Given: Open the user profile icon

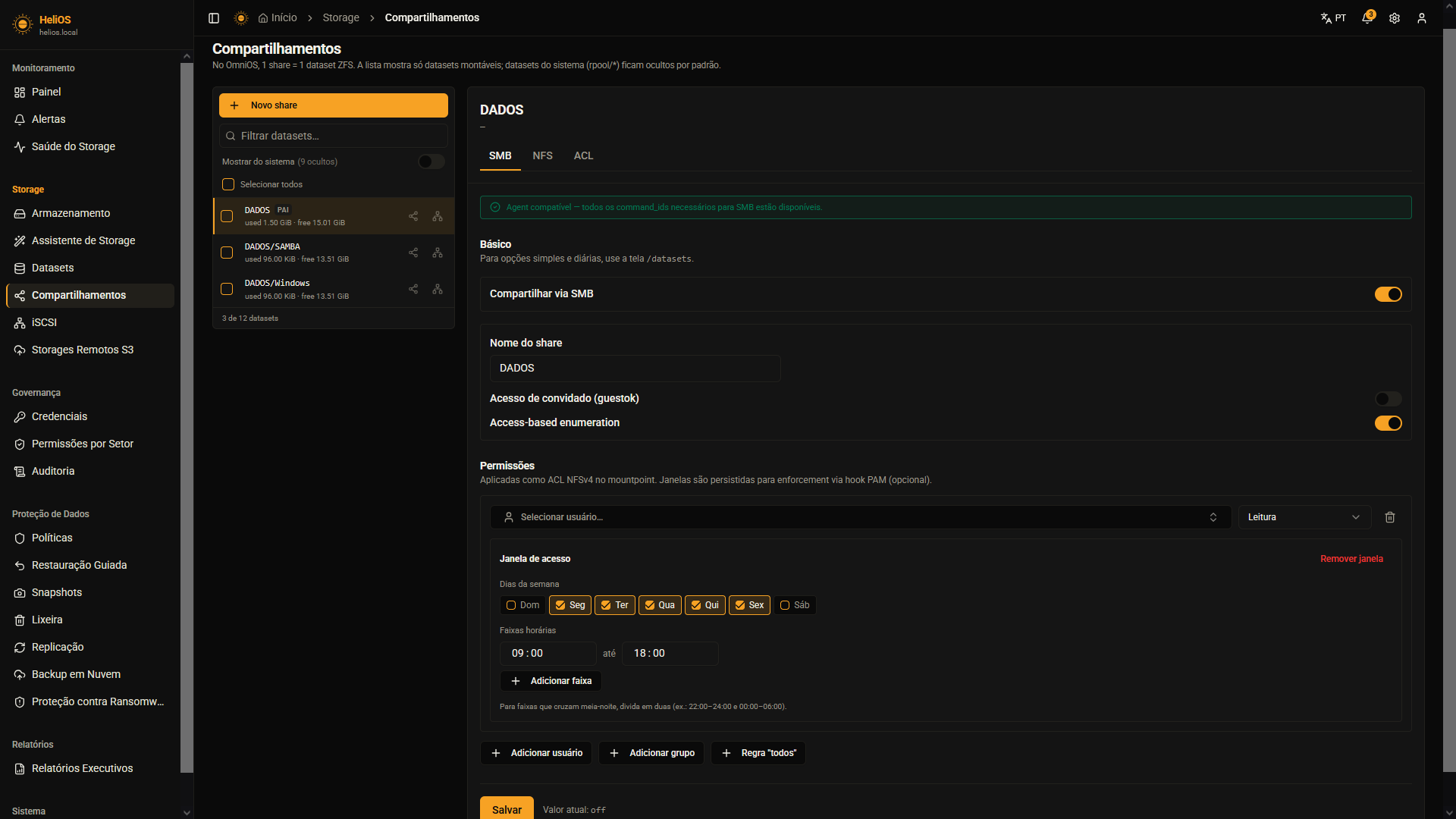Looking at the screenshot, I should pyautogui.click(x=1422, y=18).
